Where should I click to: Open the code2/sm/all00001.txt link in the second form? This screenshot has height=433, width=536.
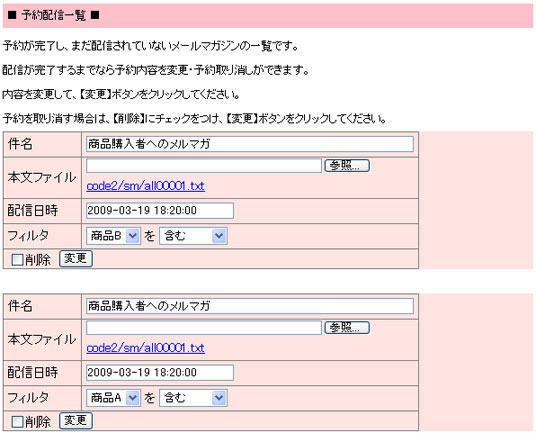pyautogui.click(x=146, y=348)
